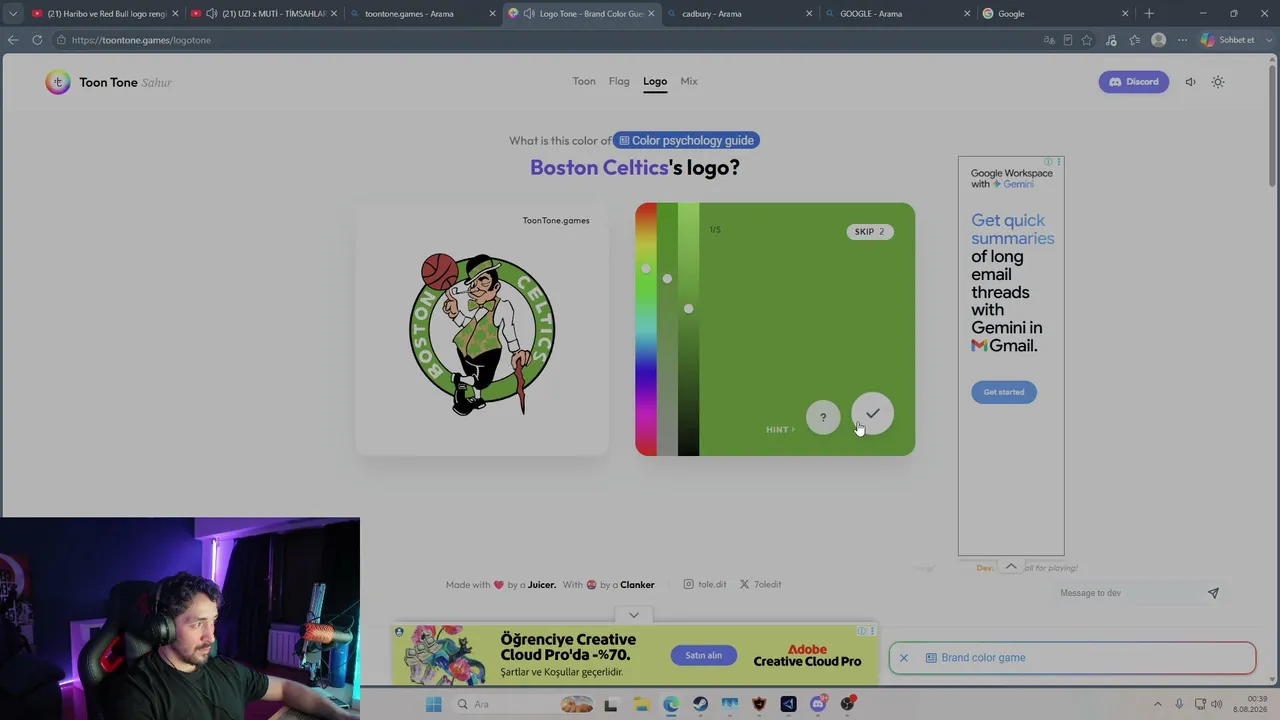Adjust the saturation slider handle
This screenshot has height=720, width=1280.
click(667, 278)
